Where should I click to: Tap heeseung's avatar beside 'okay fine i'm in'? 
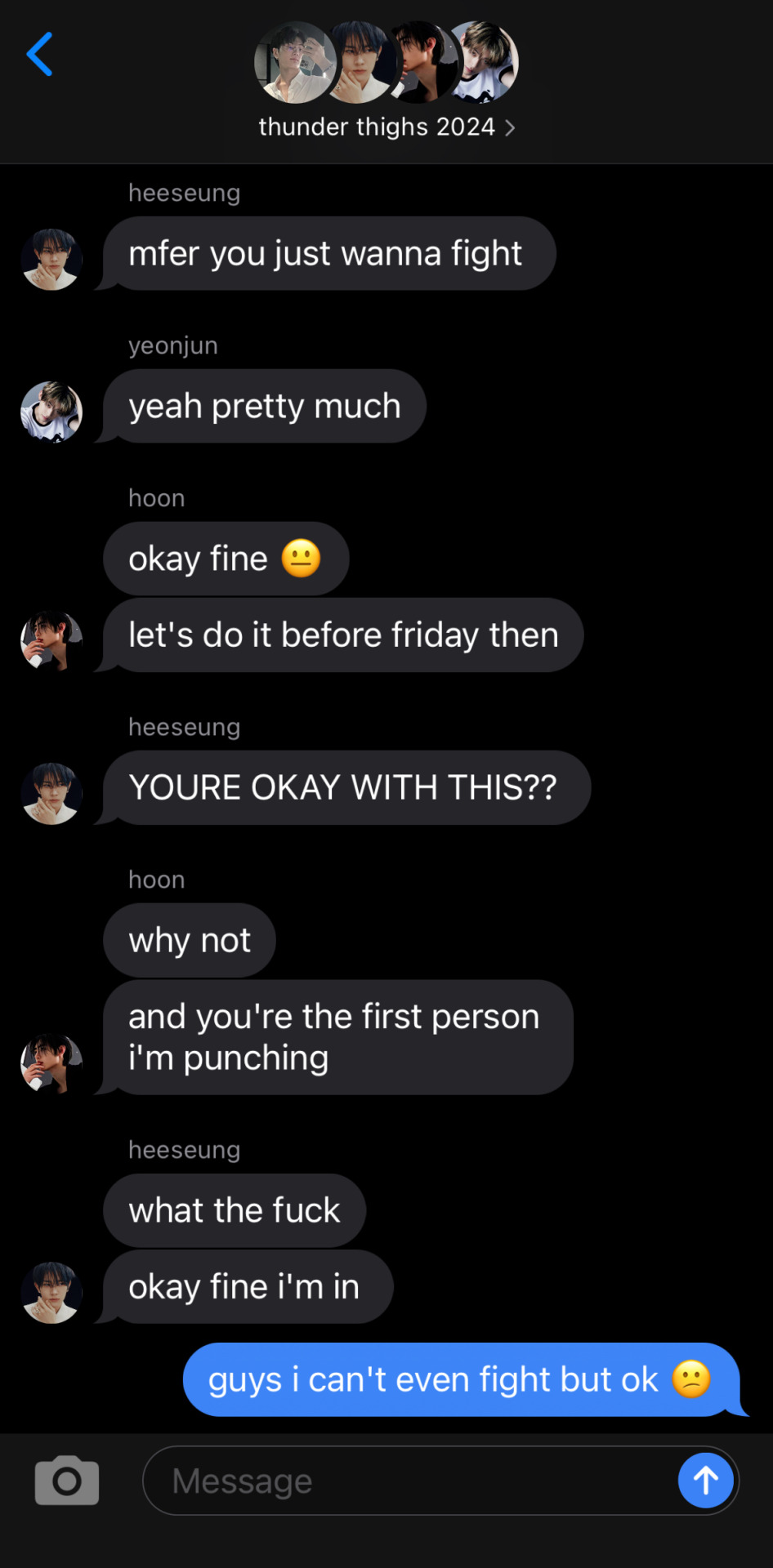[51, 1293]
